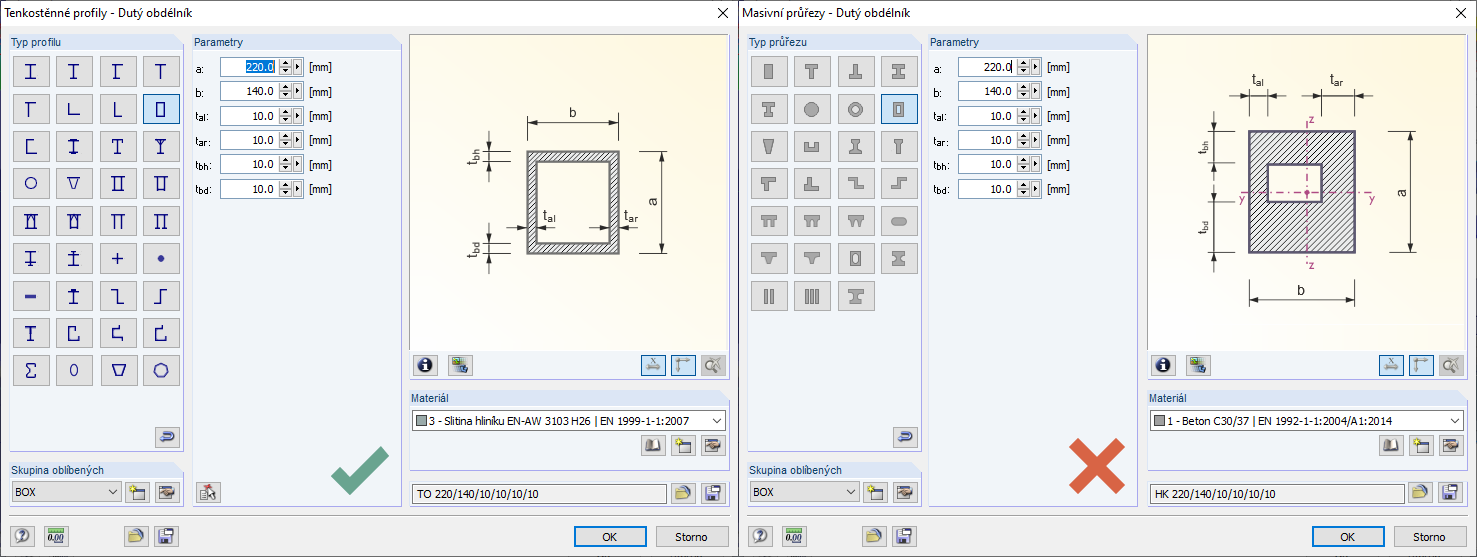Open arrow menu beside parameter b in right dialog

coord(1035,91)
